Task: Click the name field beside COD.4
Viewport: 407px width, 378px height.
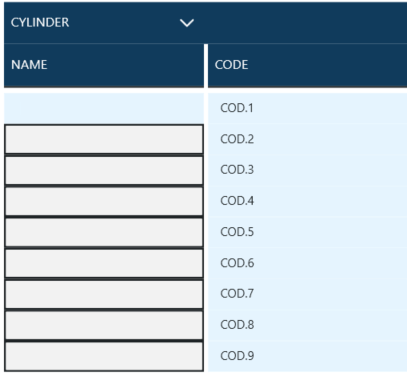Action: point(104,201)
